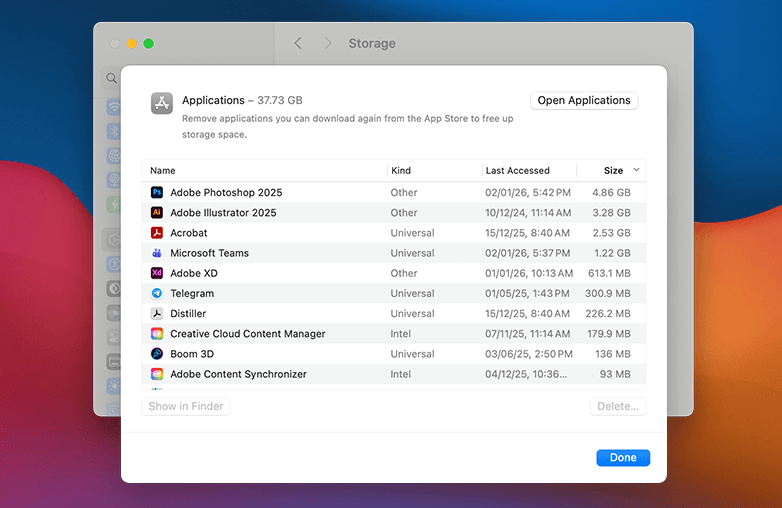Click the Creative Cloud Content Manager icon

157,334
